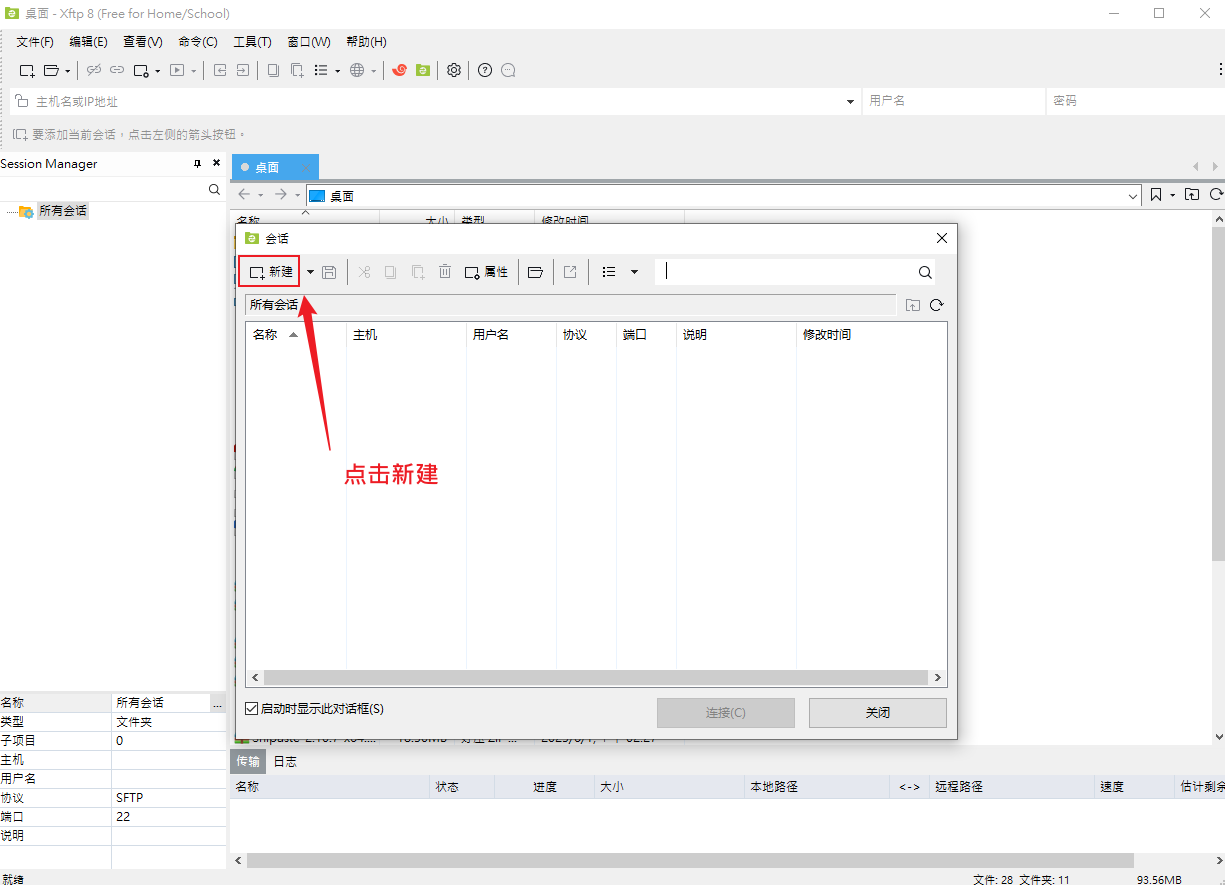This screenshot has height=885, width=1225.
Task: Open the 文件(F) menu
Action: (x=35, y=42)
